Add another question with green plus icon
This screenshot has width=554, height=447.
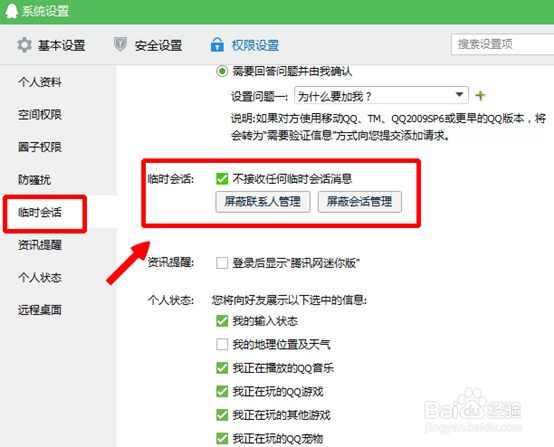(x=480, y=95)
